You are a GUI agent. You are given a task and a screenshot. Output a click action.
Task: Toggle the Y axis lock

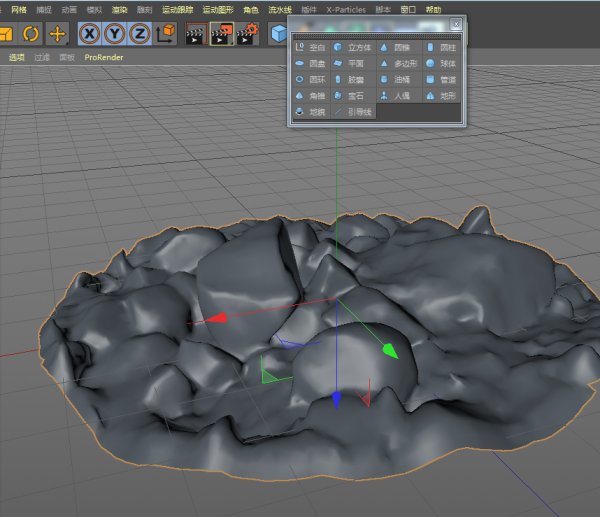pyautogui.click(x=114, y=34)
